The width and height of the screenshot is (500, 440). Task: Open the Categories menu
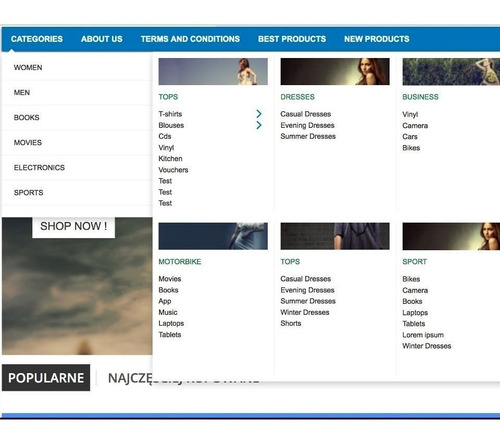pyautogui.click(x=37, y=39)
